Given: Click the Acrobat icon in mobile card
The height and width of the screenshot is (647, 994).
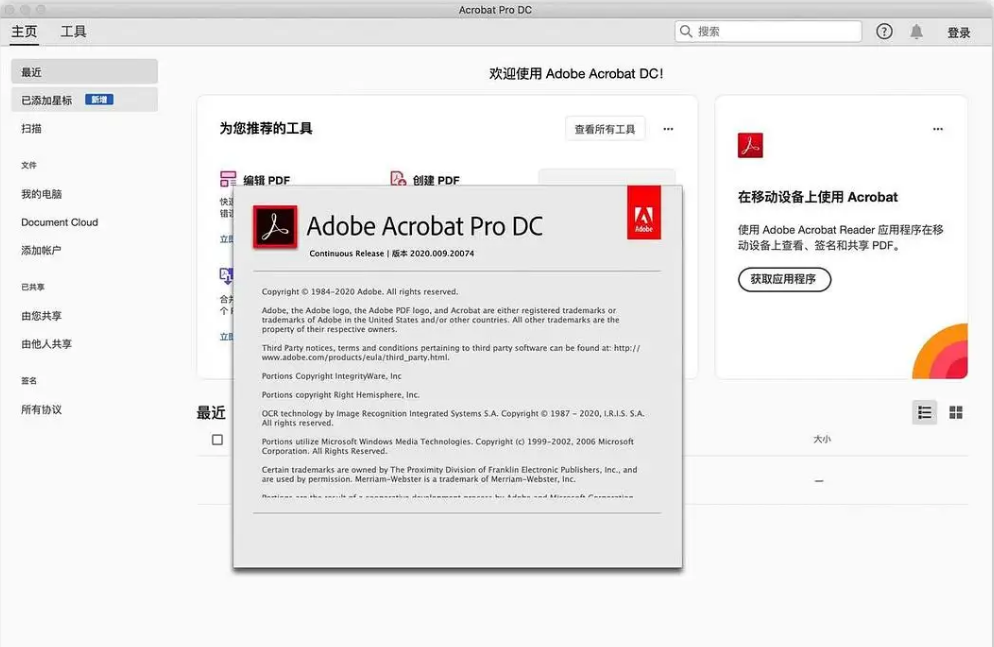Looking at the screenshot, I should click(x=751, y=145).
